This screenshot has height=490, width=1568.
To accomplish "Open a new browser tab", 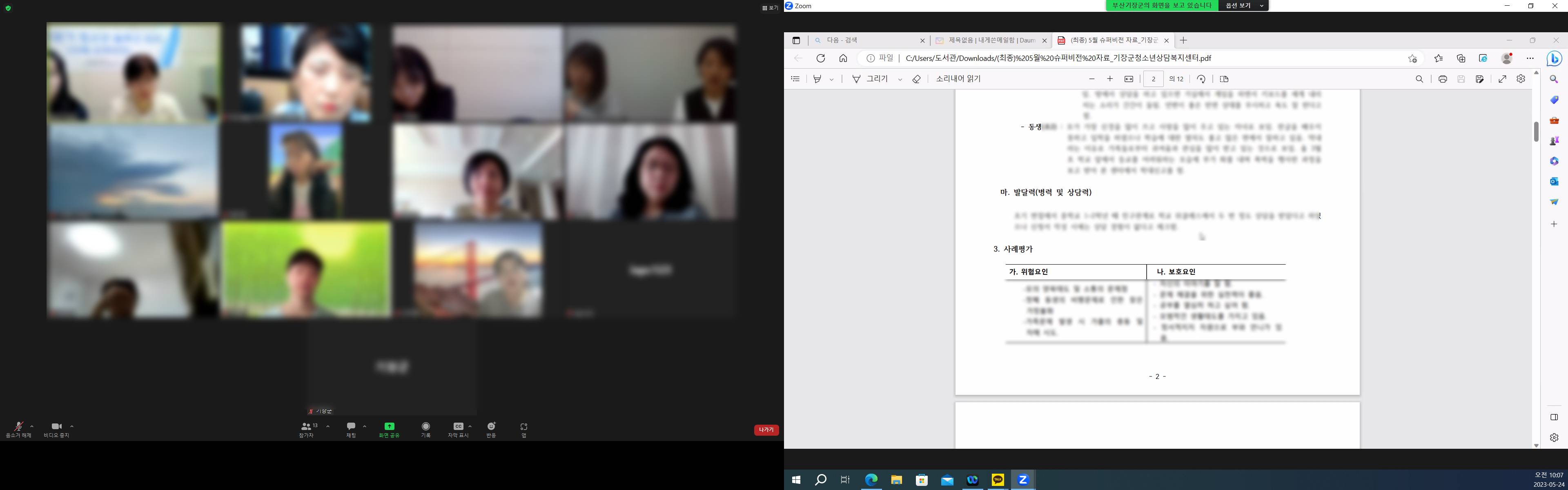I will pyautogui.click(x=1183, y=40).
